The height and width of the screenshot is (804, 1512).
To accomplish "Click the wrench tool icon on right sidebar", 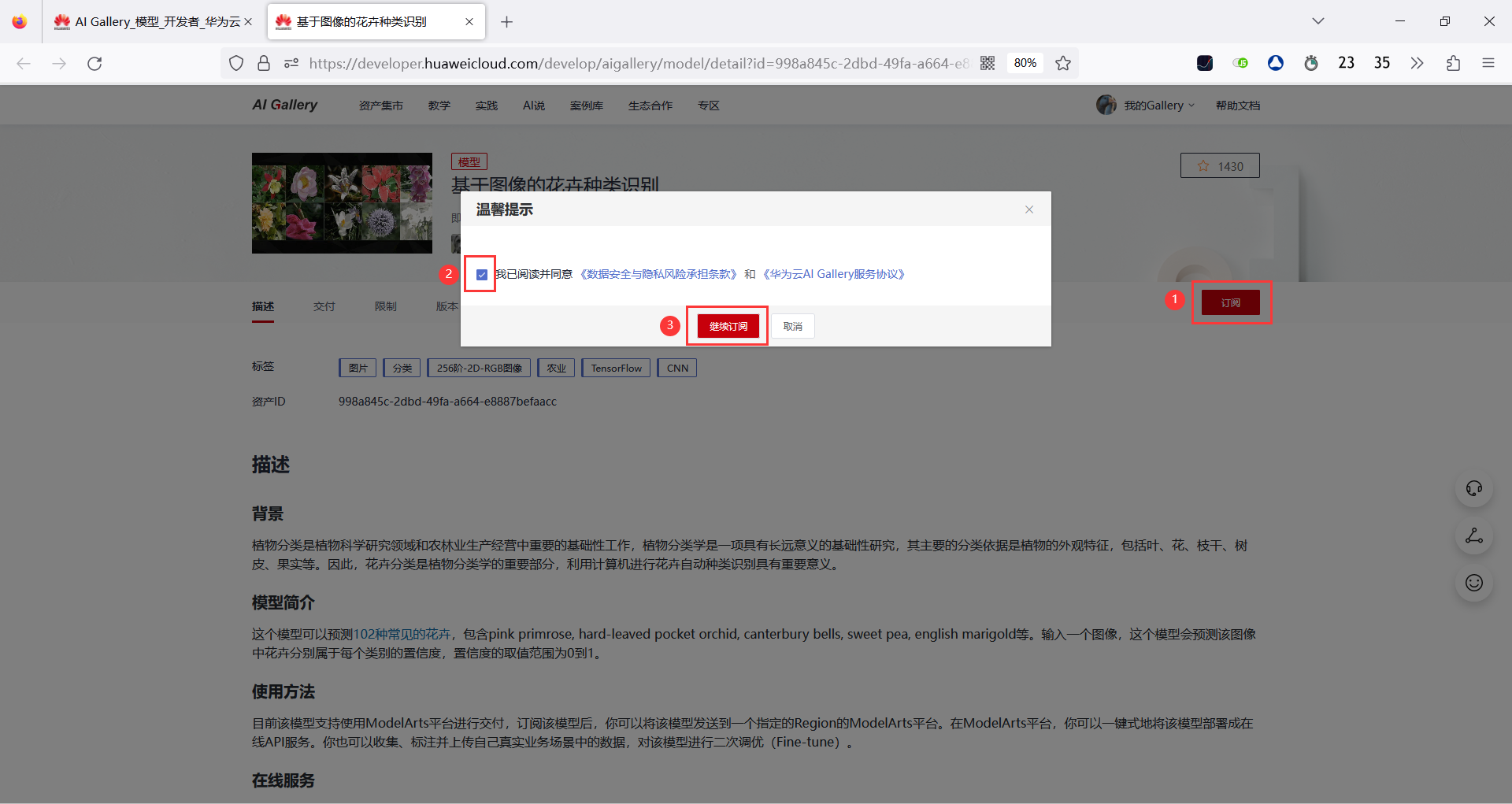I will (1473, 536).
